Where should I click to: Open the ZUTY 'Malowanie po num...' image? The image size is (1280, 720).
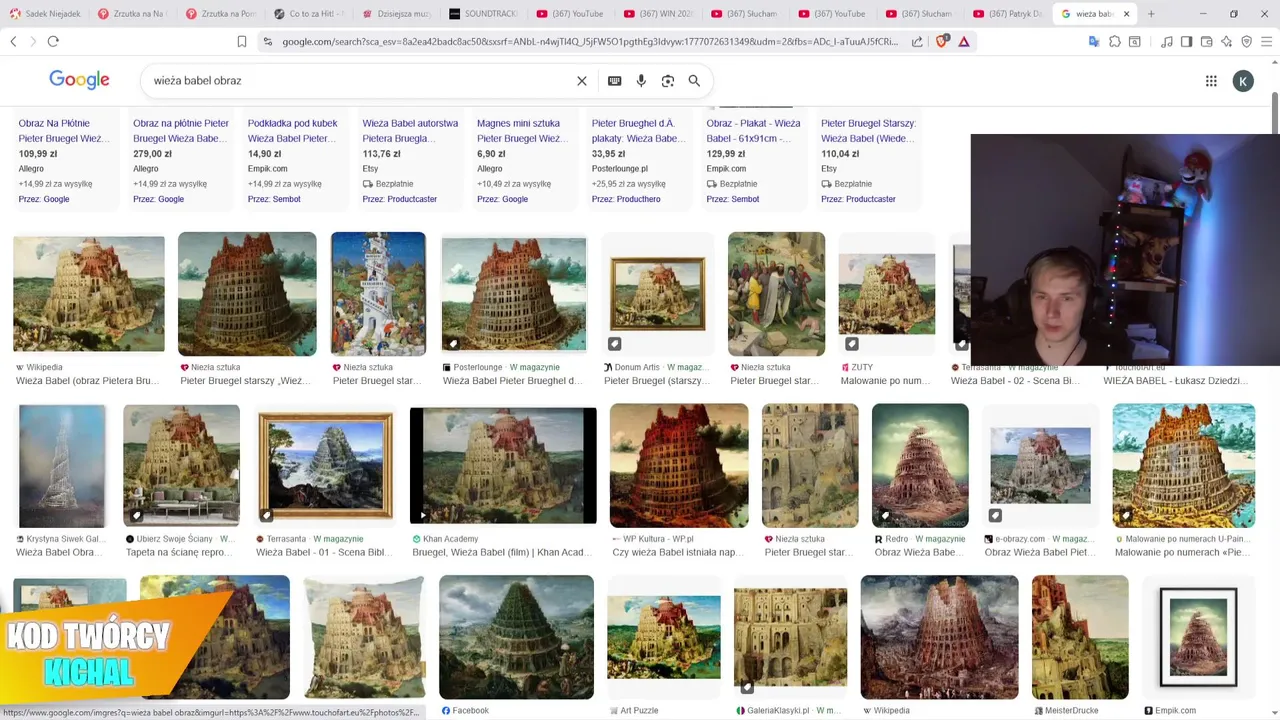coord(887,294)
